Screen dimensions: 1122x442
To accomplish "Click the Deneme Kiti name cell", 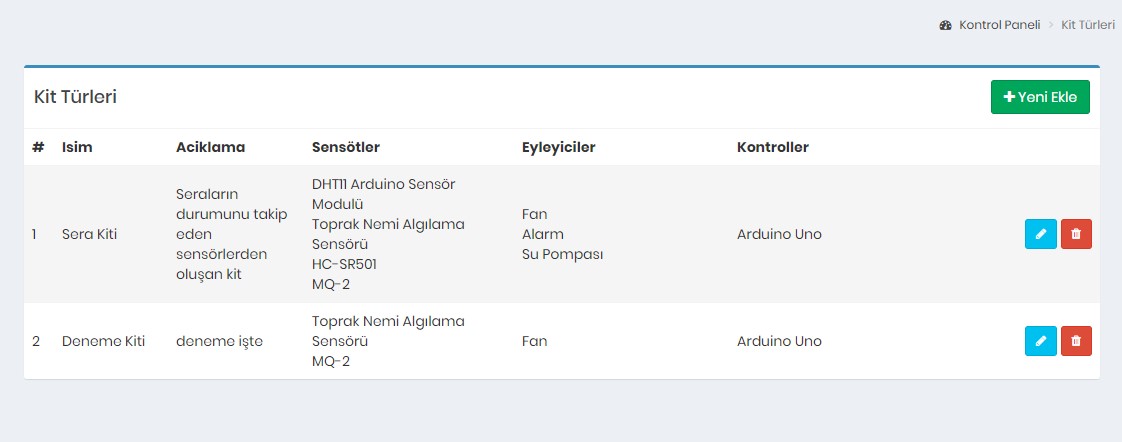I will click(x=103, y=341).
